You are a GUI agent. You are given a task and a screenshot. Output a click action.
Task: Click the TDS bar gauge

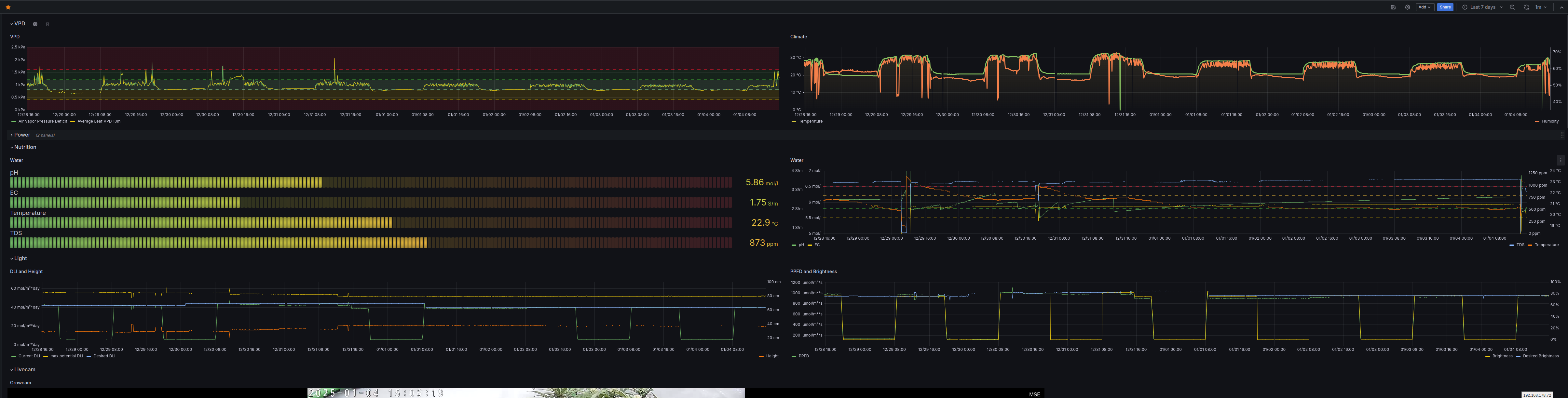370,243
